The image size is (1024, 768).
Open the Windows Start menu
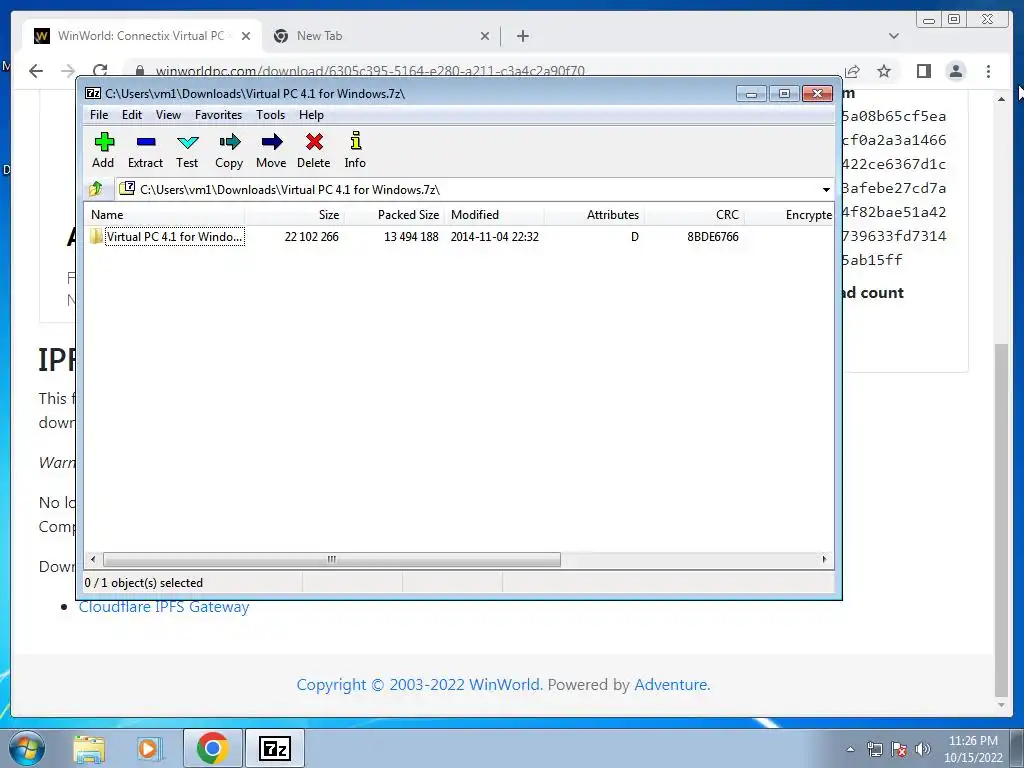27,749
